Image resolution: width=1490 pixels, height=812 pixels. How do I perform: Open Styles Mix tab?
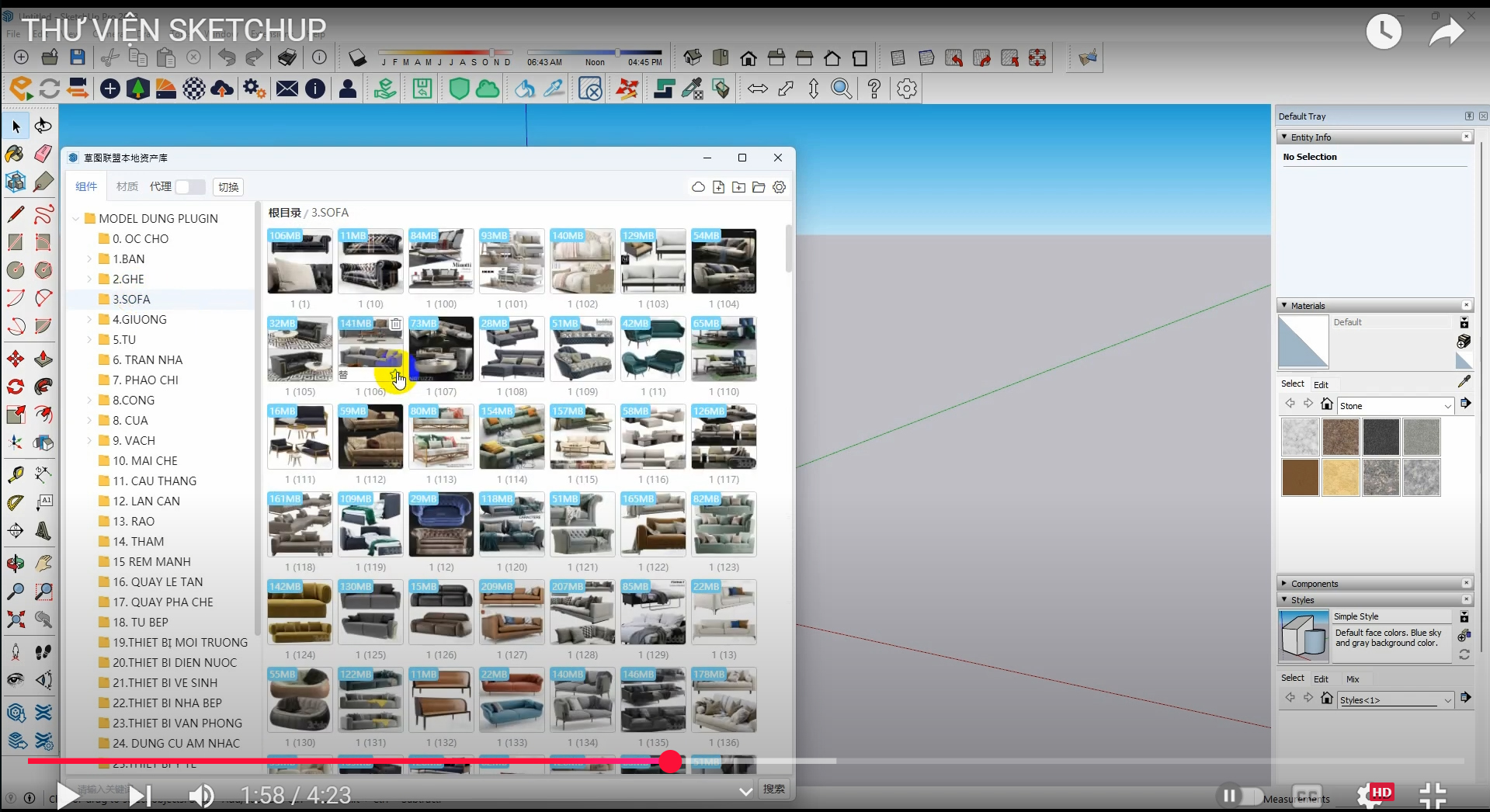[x=1353, y=678]
